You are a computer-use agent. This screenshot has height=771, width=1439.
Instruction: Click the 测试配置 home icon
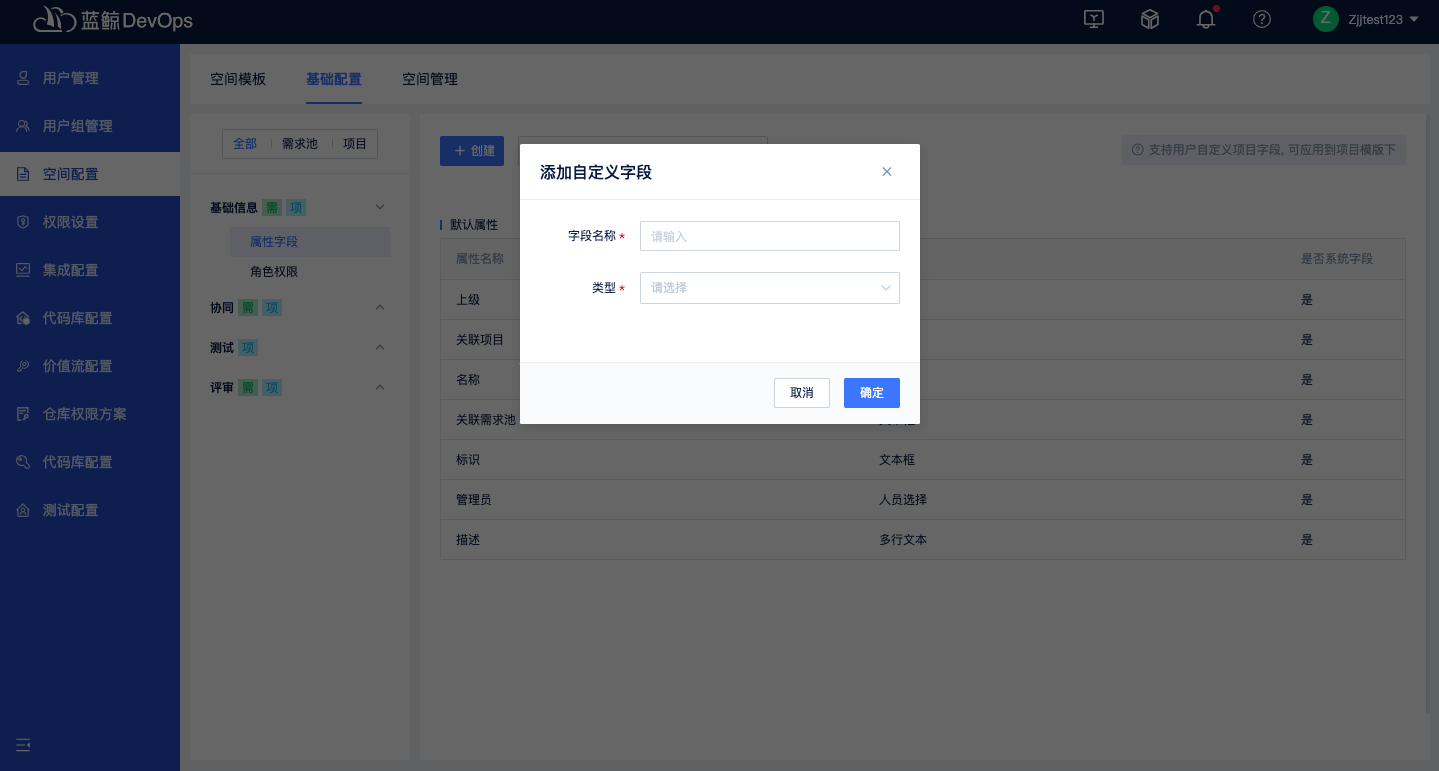[x=23, y=510]
